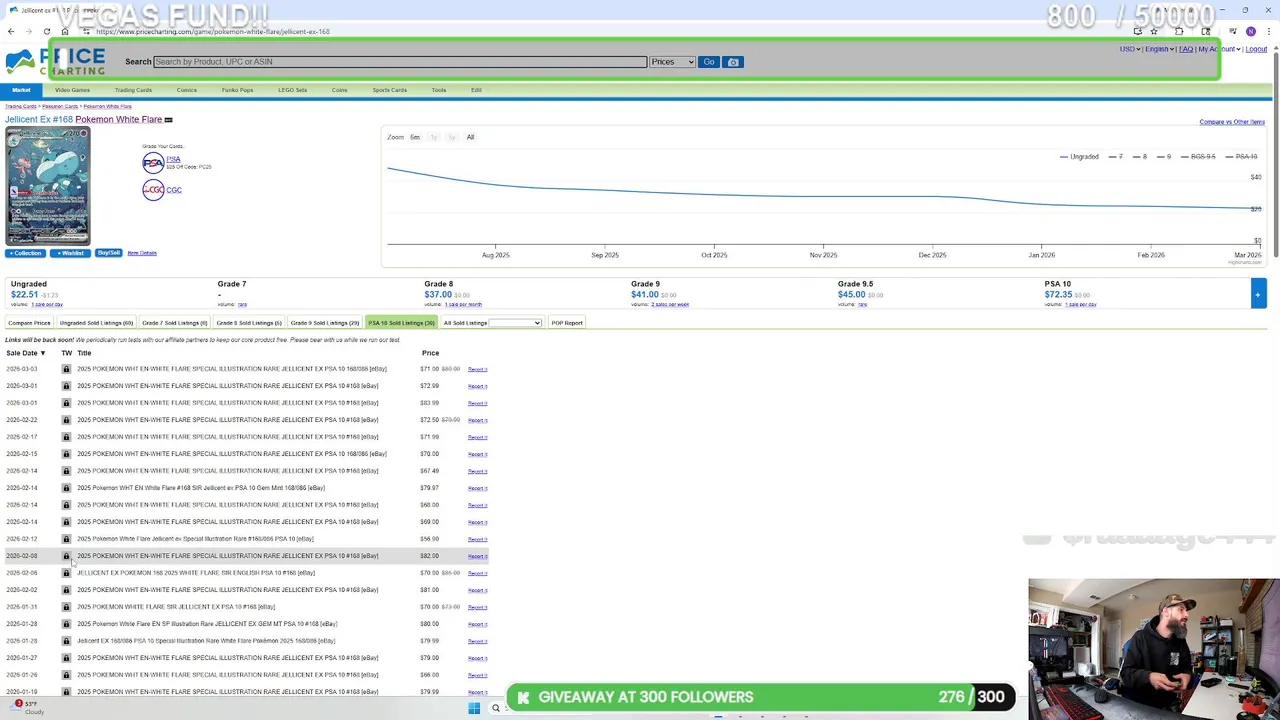Click the CGC grading logo
1280x720 pixels.
coord(153,190)
